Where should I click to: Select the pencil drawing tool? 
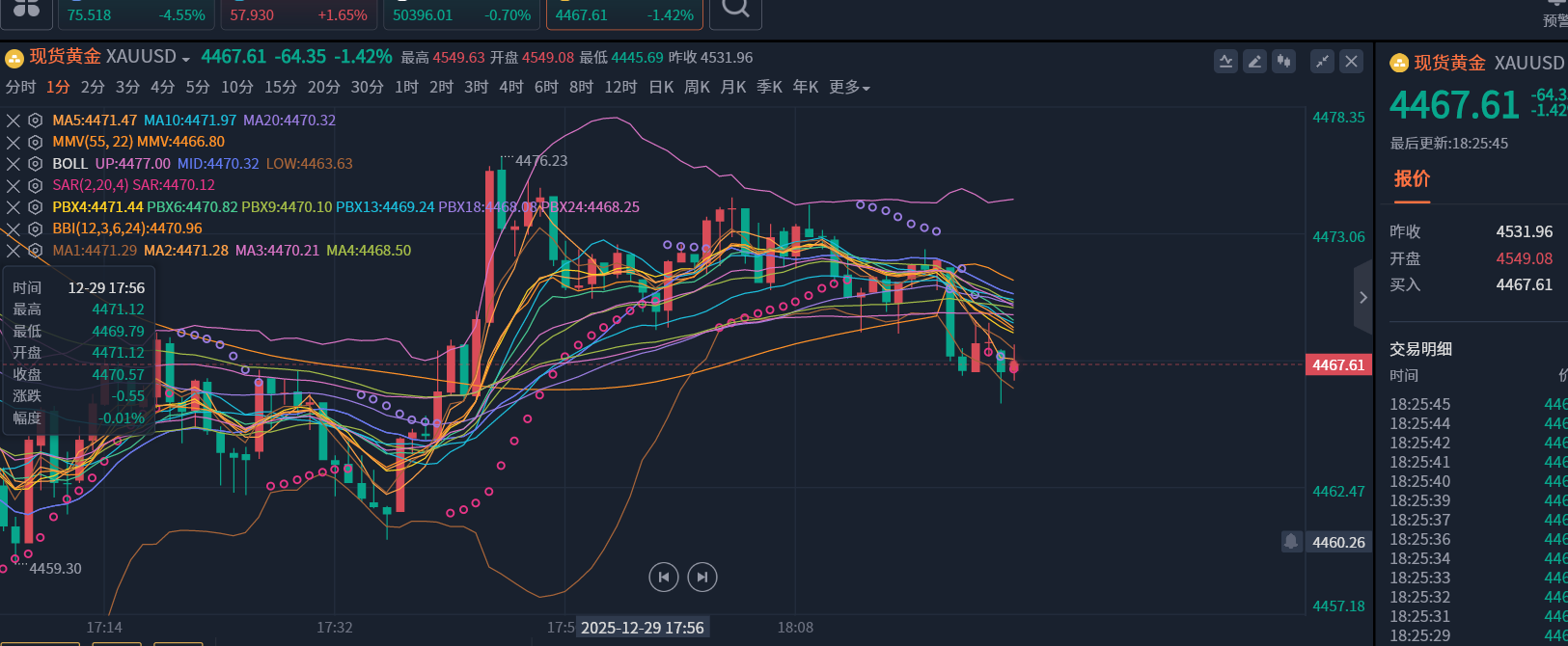[x=1254, y=62]
